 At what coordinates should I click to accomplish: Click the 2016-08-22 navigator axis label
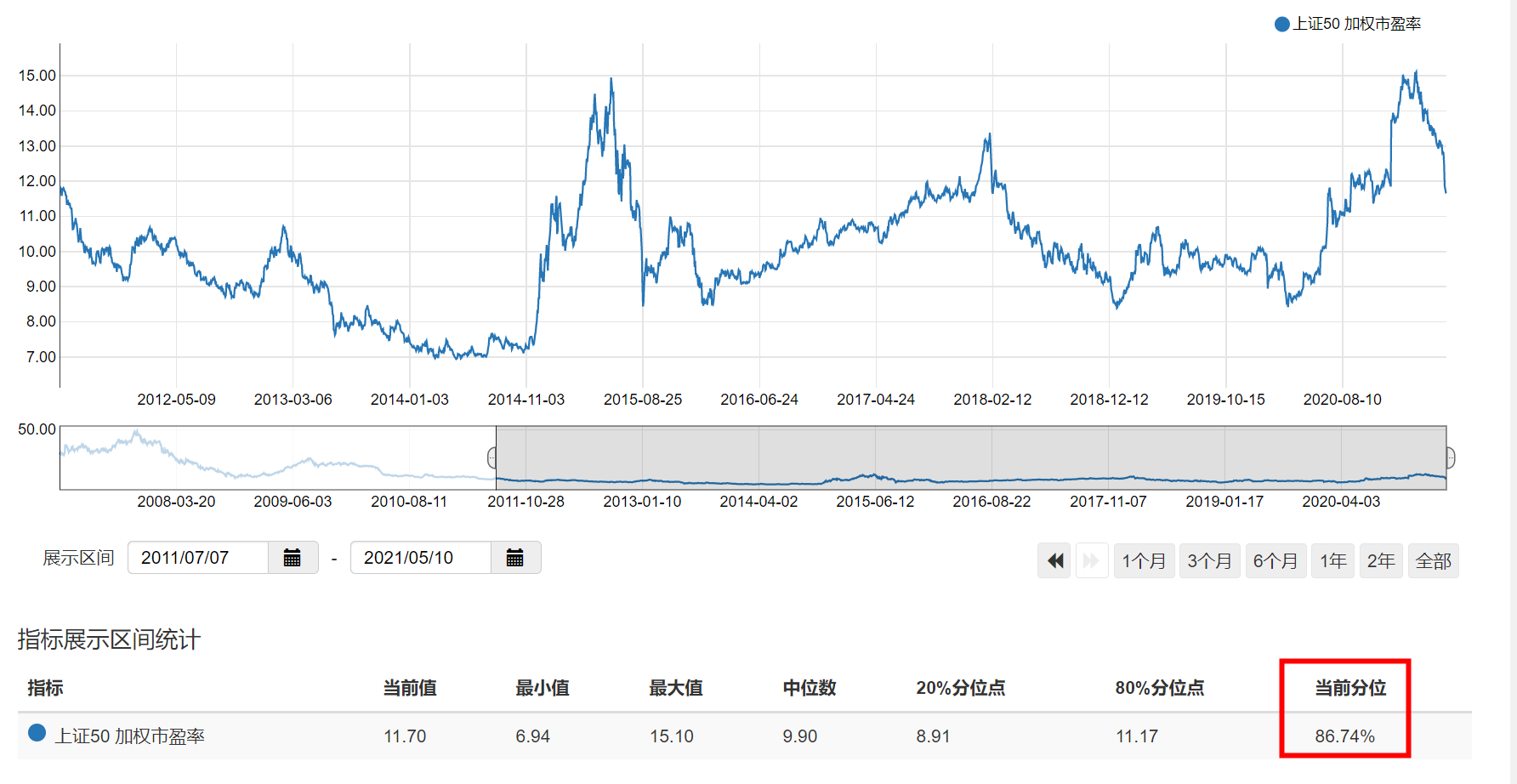click(x=991, y=502)
